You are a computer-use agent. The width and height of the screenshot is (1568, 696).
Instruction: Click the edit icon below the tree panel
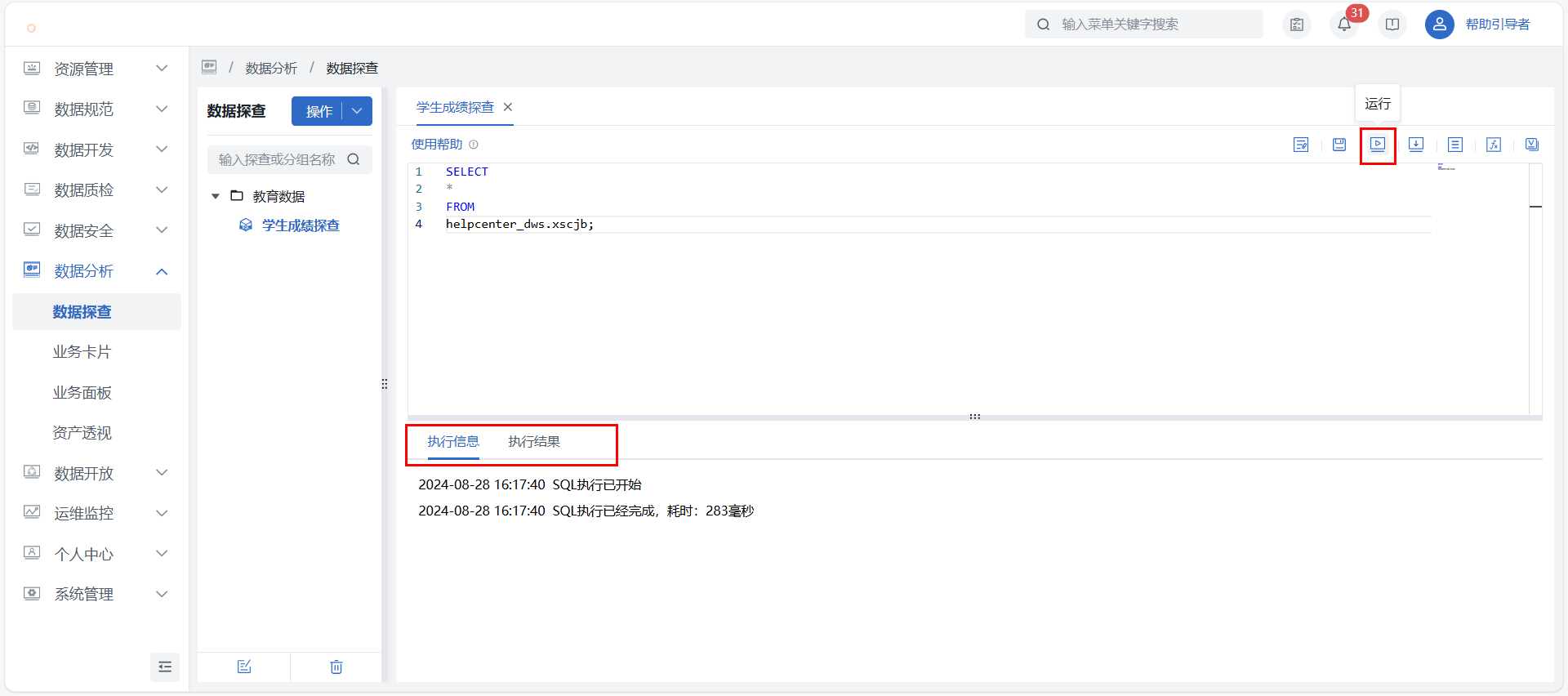coord(244,667)
